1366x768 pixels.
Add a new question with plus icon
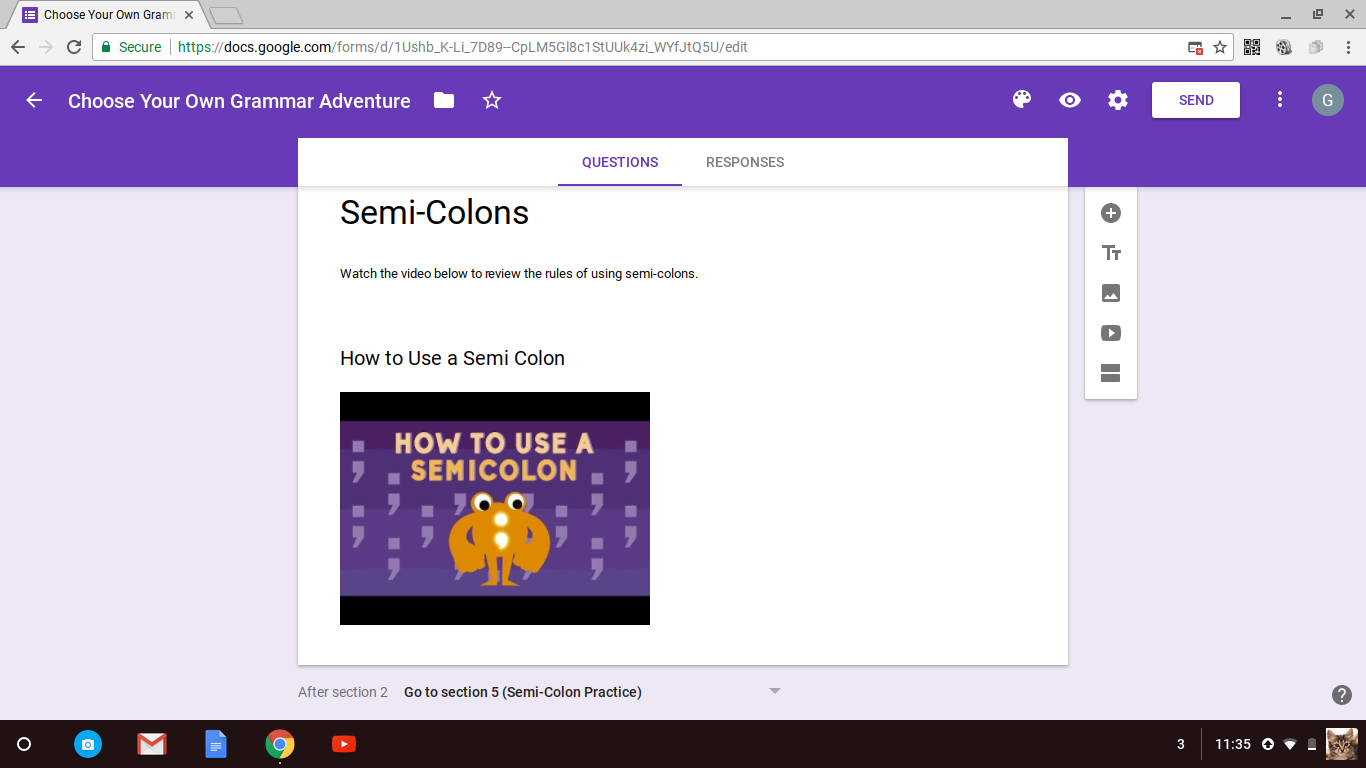coord(1111,213)
